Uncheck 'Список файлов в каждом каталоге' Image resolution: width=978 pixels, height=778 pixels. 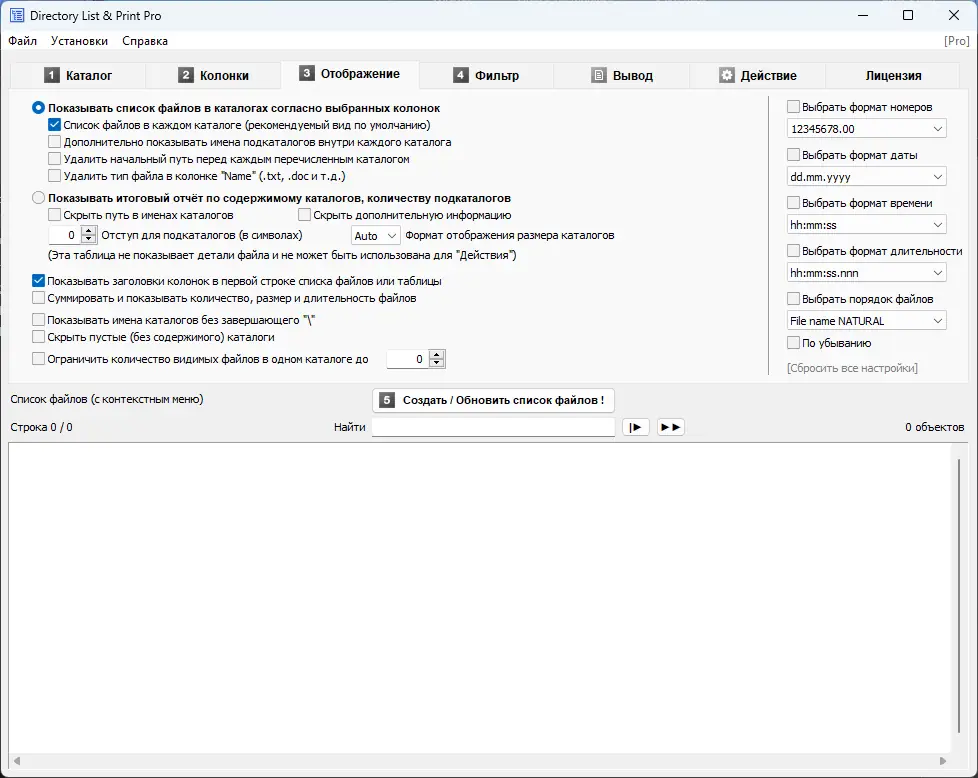54,125
